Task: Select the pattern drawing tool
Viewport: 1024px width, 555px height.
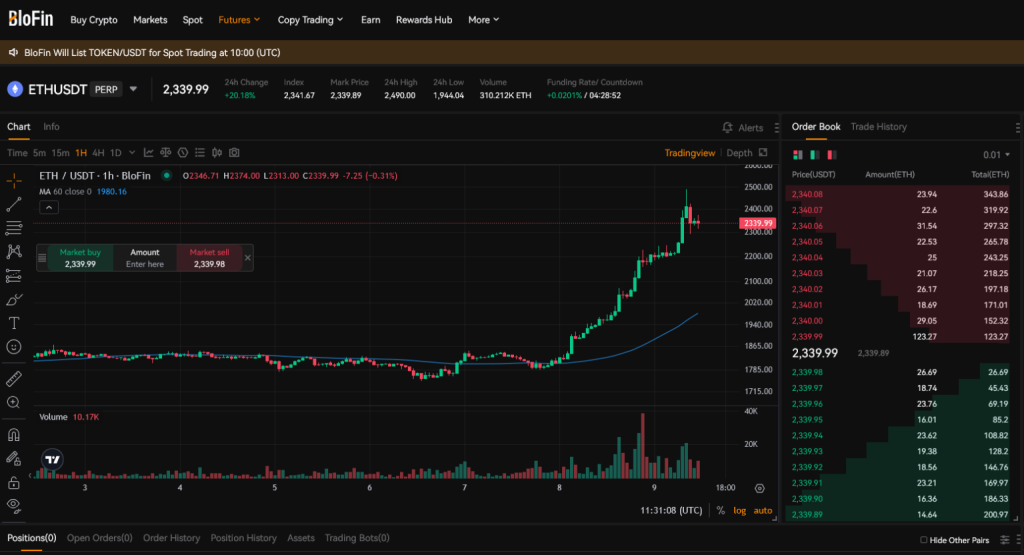Action: coord(14,251)
